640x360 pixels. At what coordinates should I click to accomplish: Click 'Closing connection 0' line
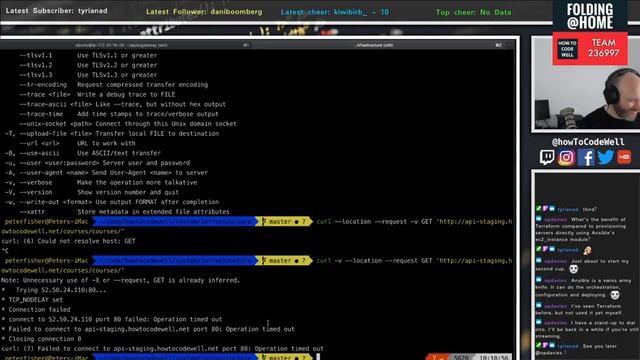coord(41,339)
